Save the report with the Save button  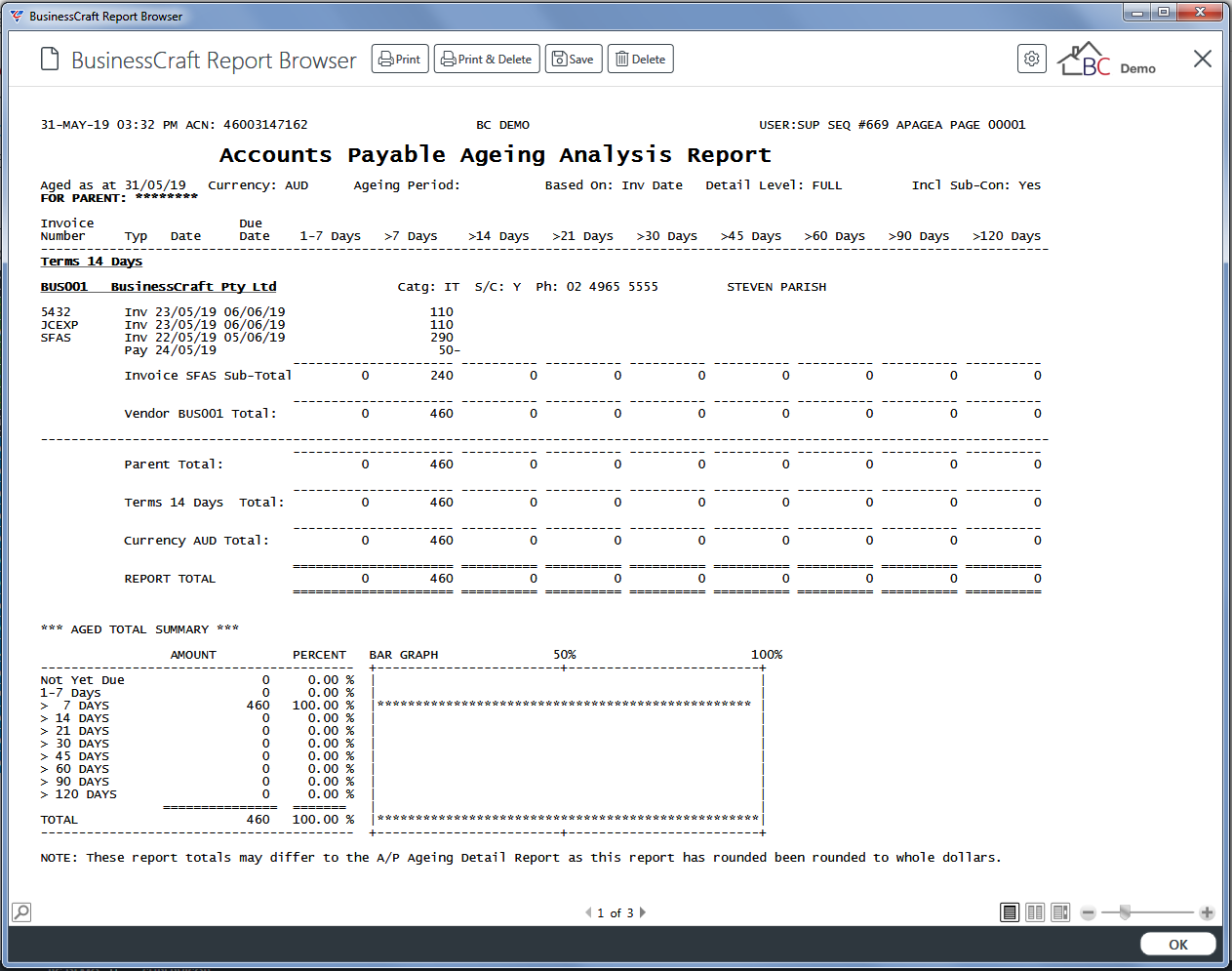[574, 60]
